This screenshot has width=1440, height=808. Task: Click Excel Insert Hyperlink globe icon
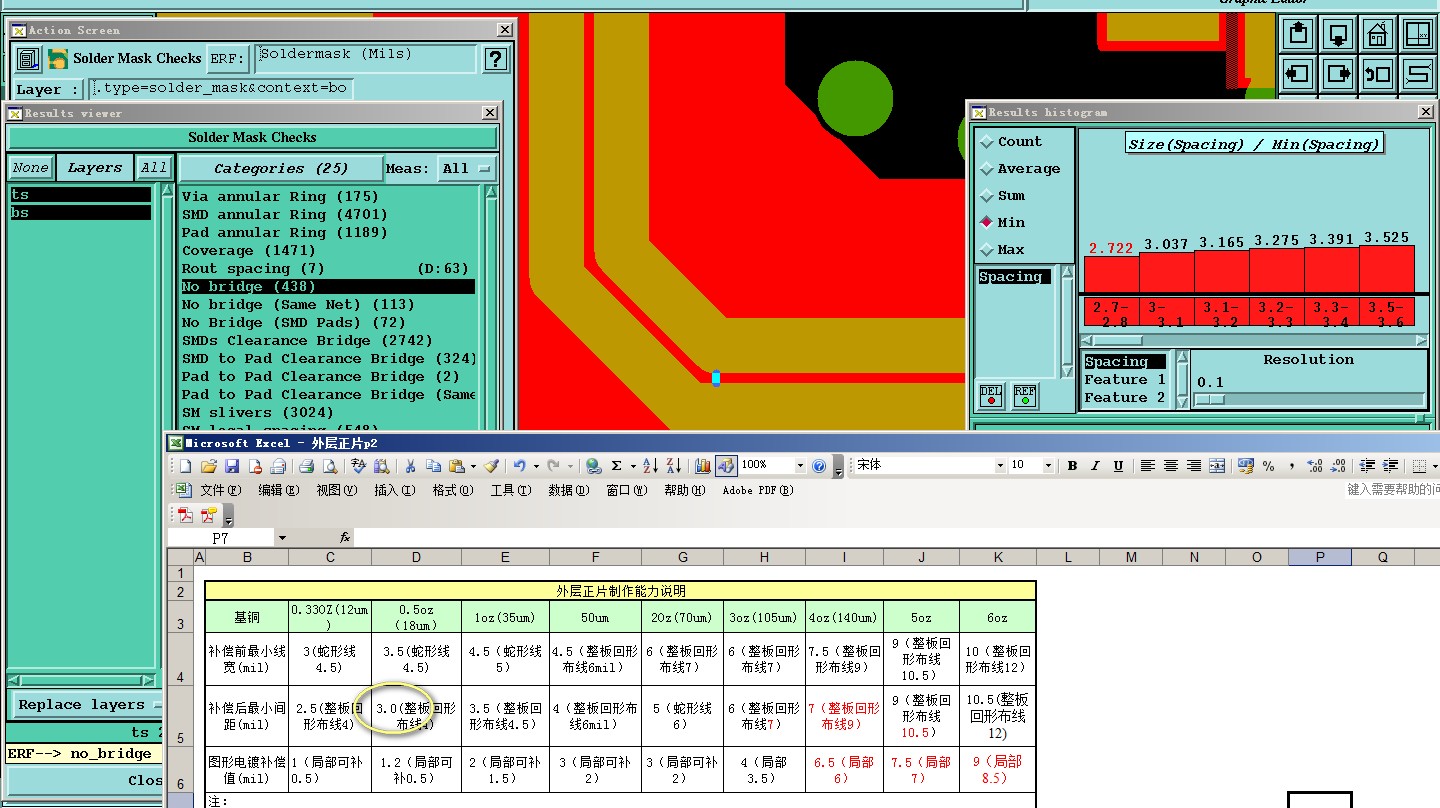(x=594, y=466)
